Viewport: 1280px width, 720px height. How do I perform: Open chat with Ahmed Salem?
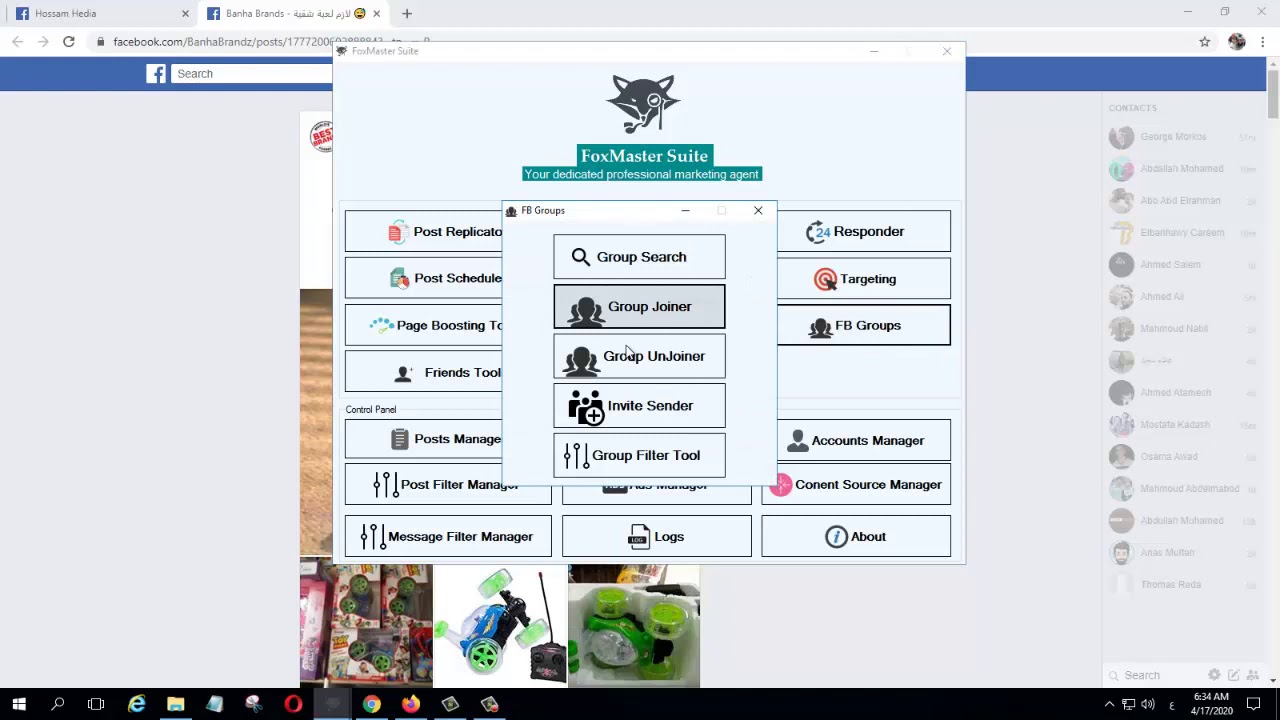click(x=1182, y=265)
